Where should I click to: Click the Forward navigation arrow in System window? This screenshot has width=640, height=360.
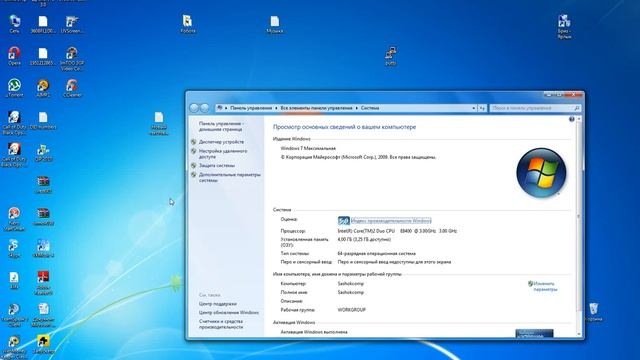point(205,108)
